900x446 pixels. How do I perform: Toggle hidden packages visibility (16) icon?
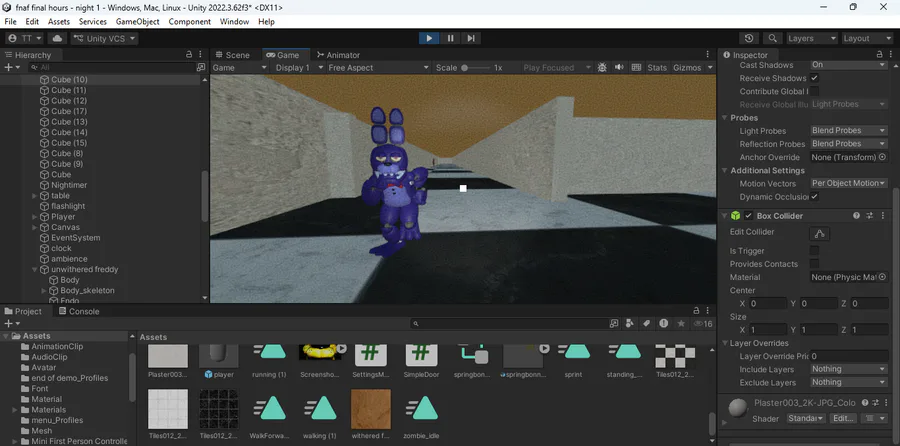[x=703, y=324]
